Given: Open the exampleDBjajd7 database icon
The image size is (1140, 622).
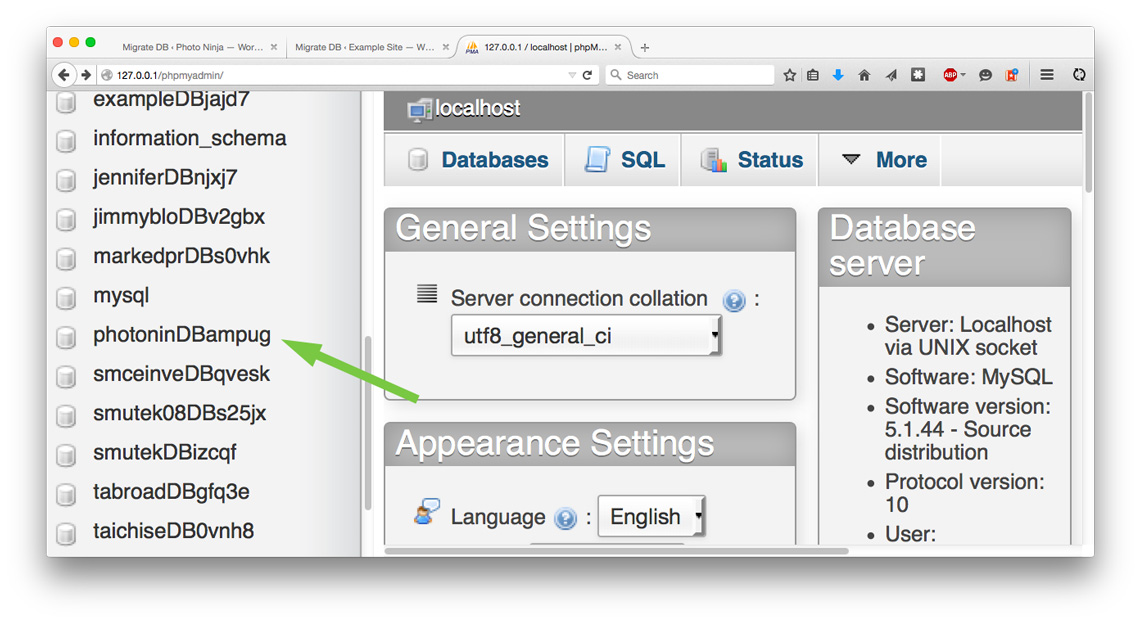Looking at the screenshot, I should [66, 102].
